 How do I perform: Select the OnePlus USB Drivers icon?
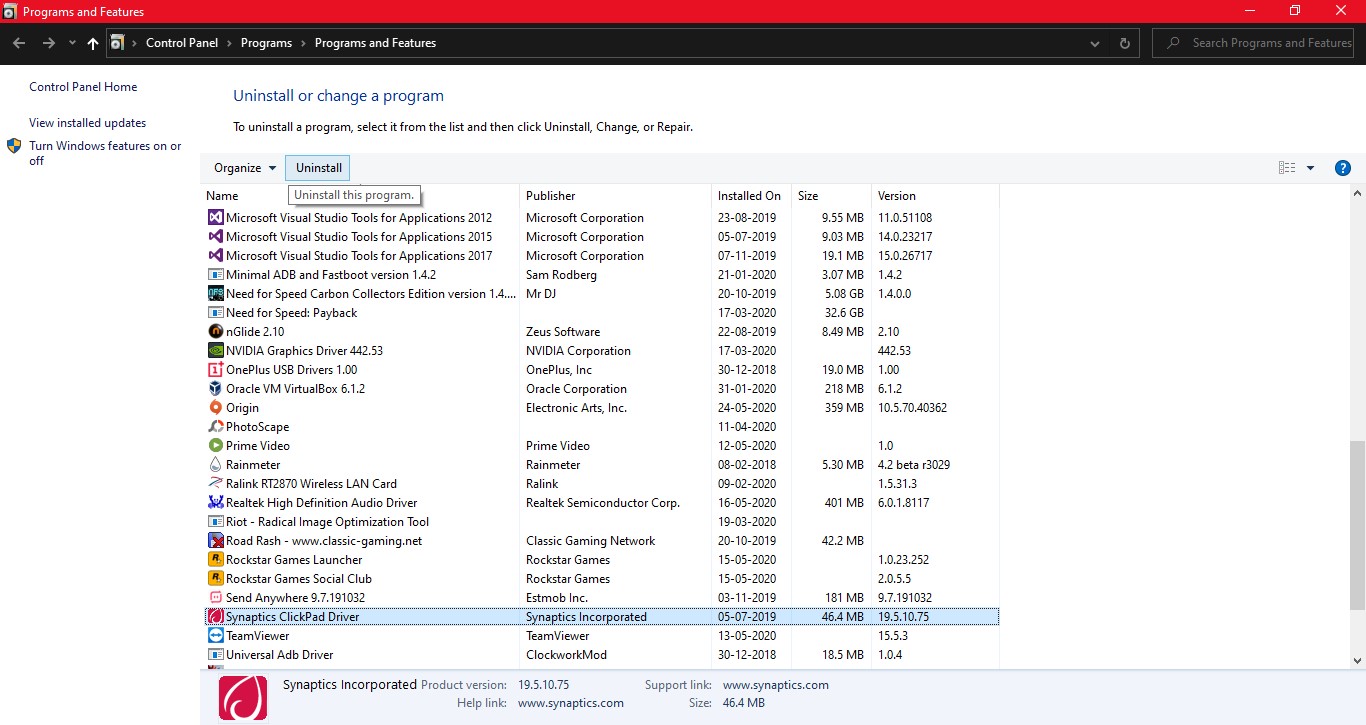215,369
